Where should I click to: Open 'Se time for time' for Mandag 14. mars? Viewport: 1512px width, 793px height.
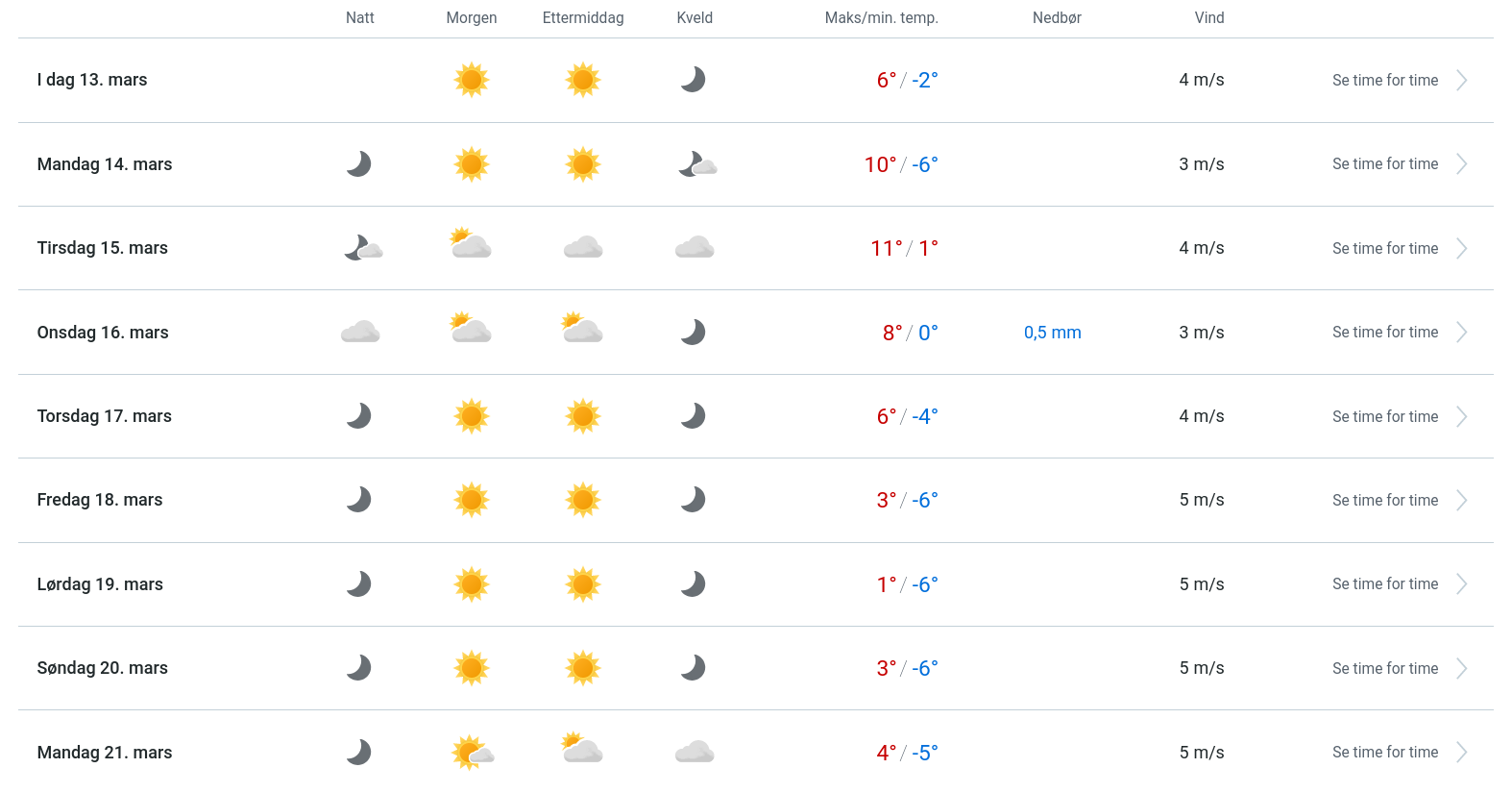[1384, 164]
